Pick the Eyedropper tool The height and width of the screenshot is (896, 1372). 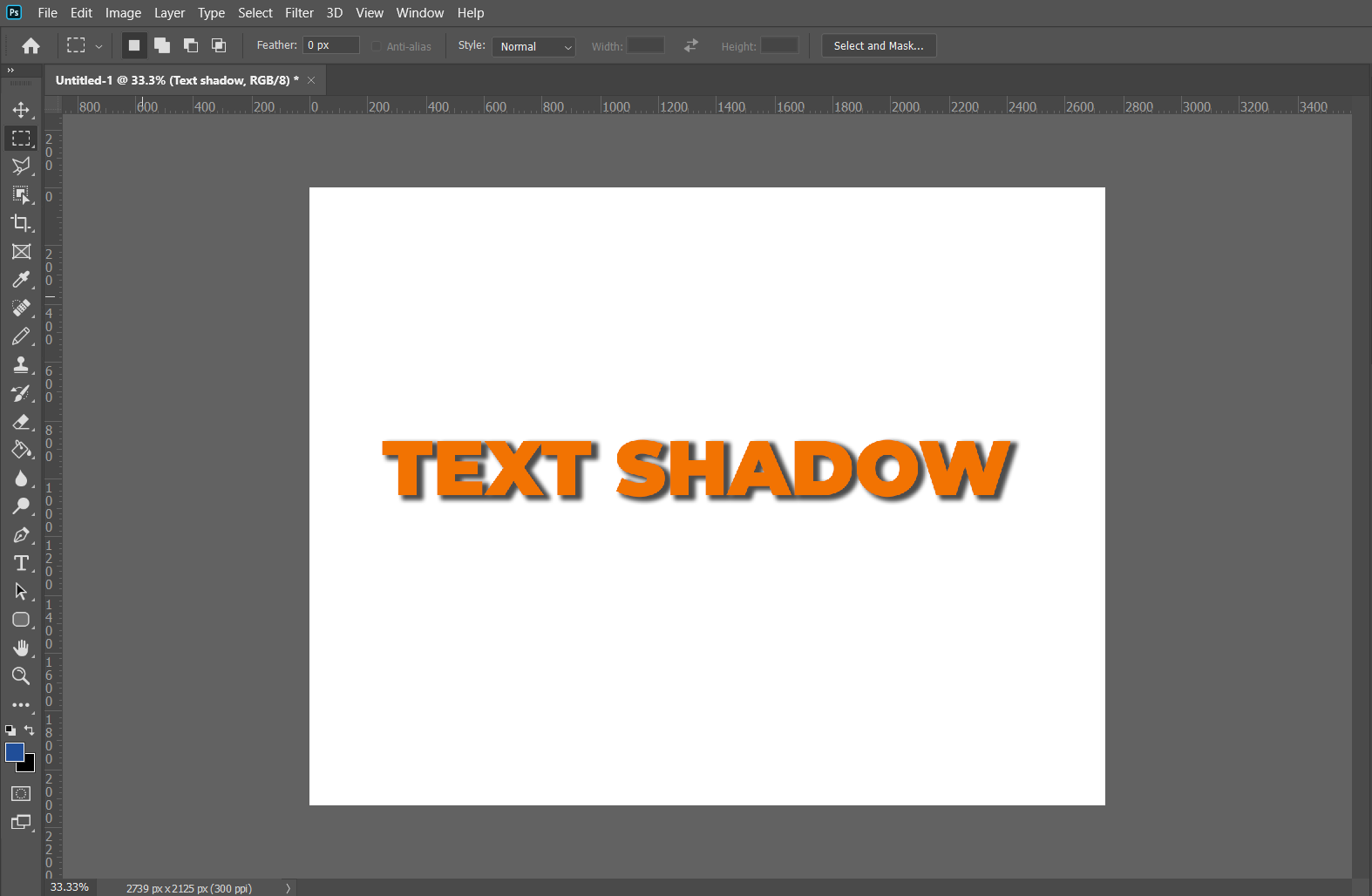click(21, 280)
